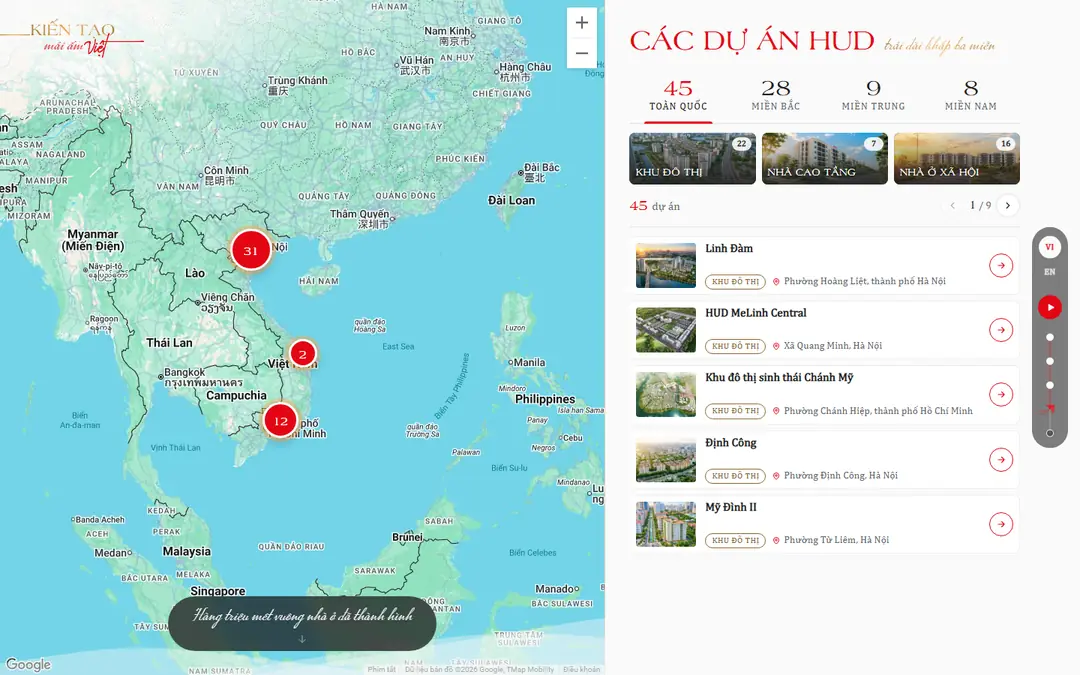Click the Linh Đàm project title
This screenshot has height=675, width=1080.
pyautogui.click(x=729, y=249)
